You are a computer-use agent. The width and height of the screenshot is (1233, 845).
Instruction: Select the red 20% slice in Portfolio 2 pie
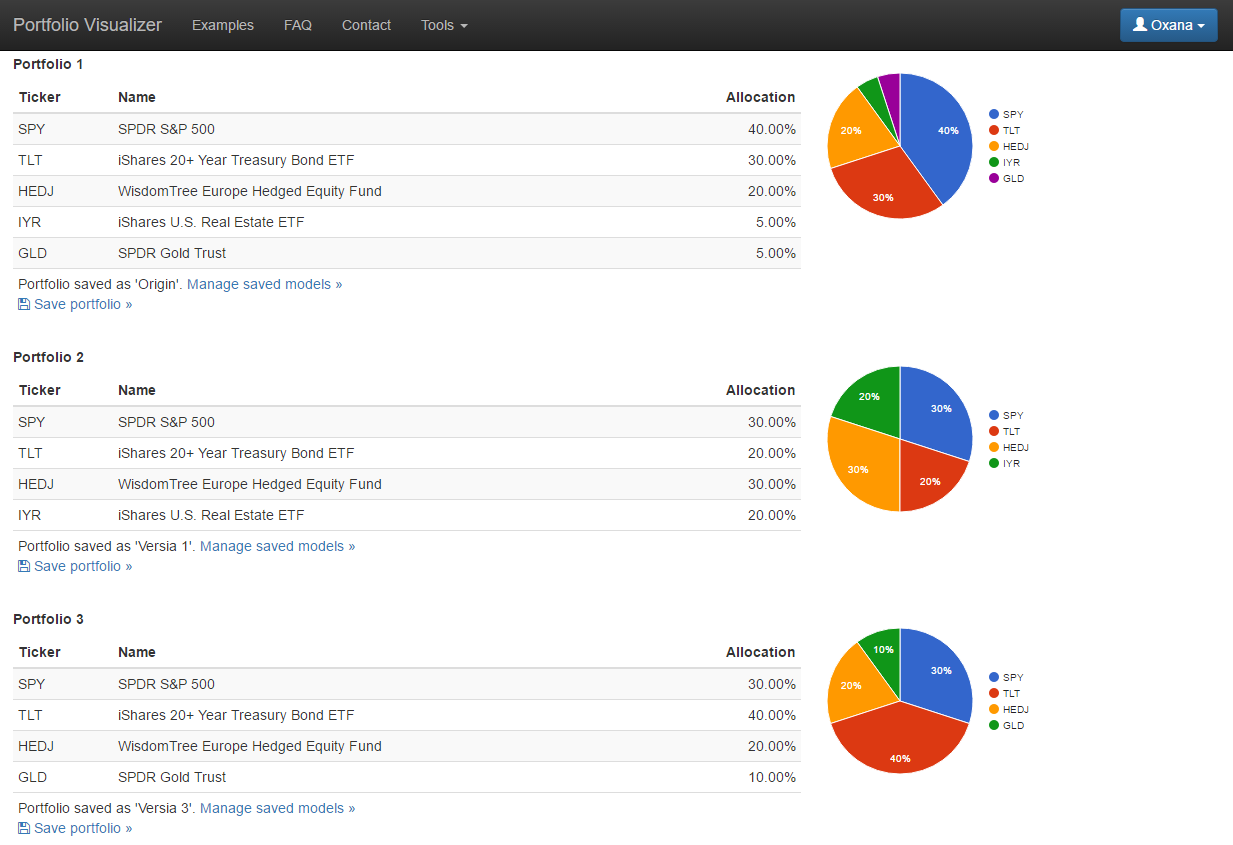tap(925, 475)
